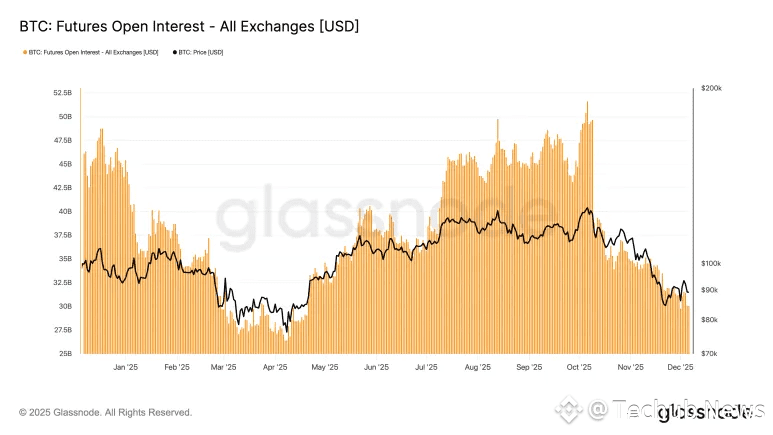Select the Apr '25 axis marker

click(275, 367)
